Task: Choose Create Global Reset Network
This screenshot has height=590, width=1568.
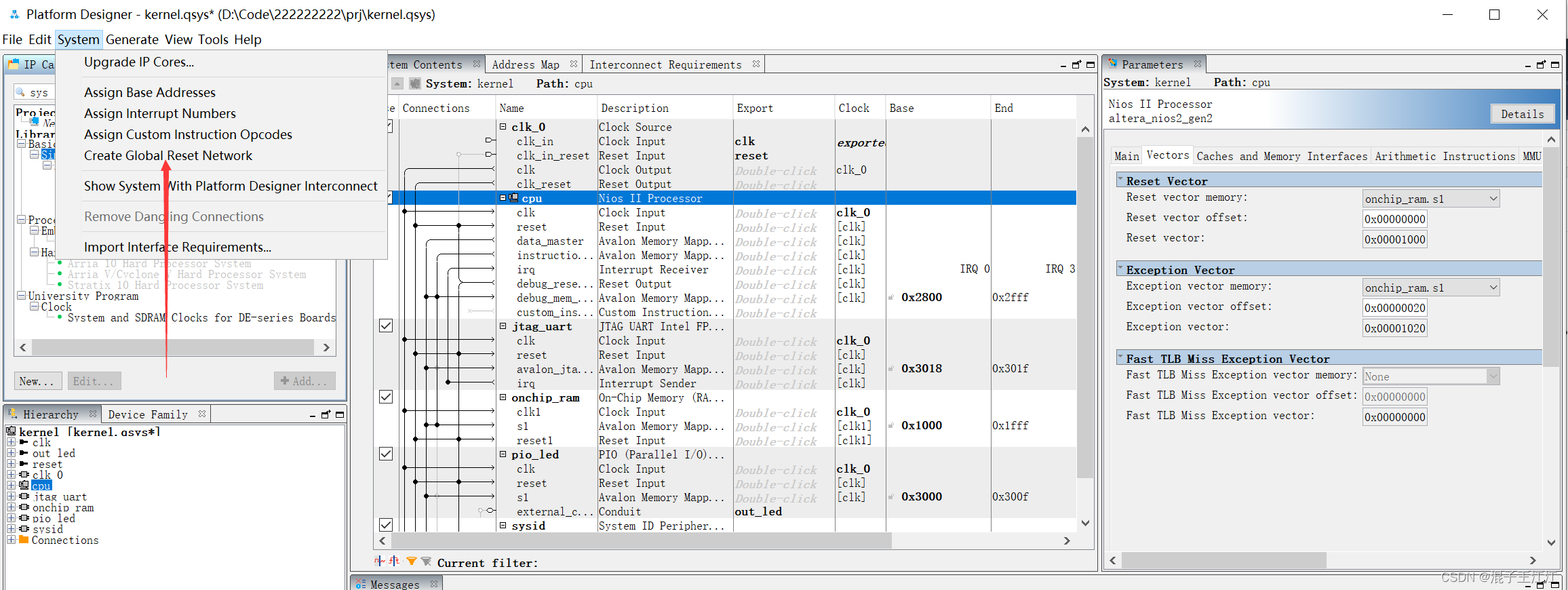Action: click(x=168, y=155)
